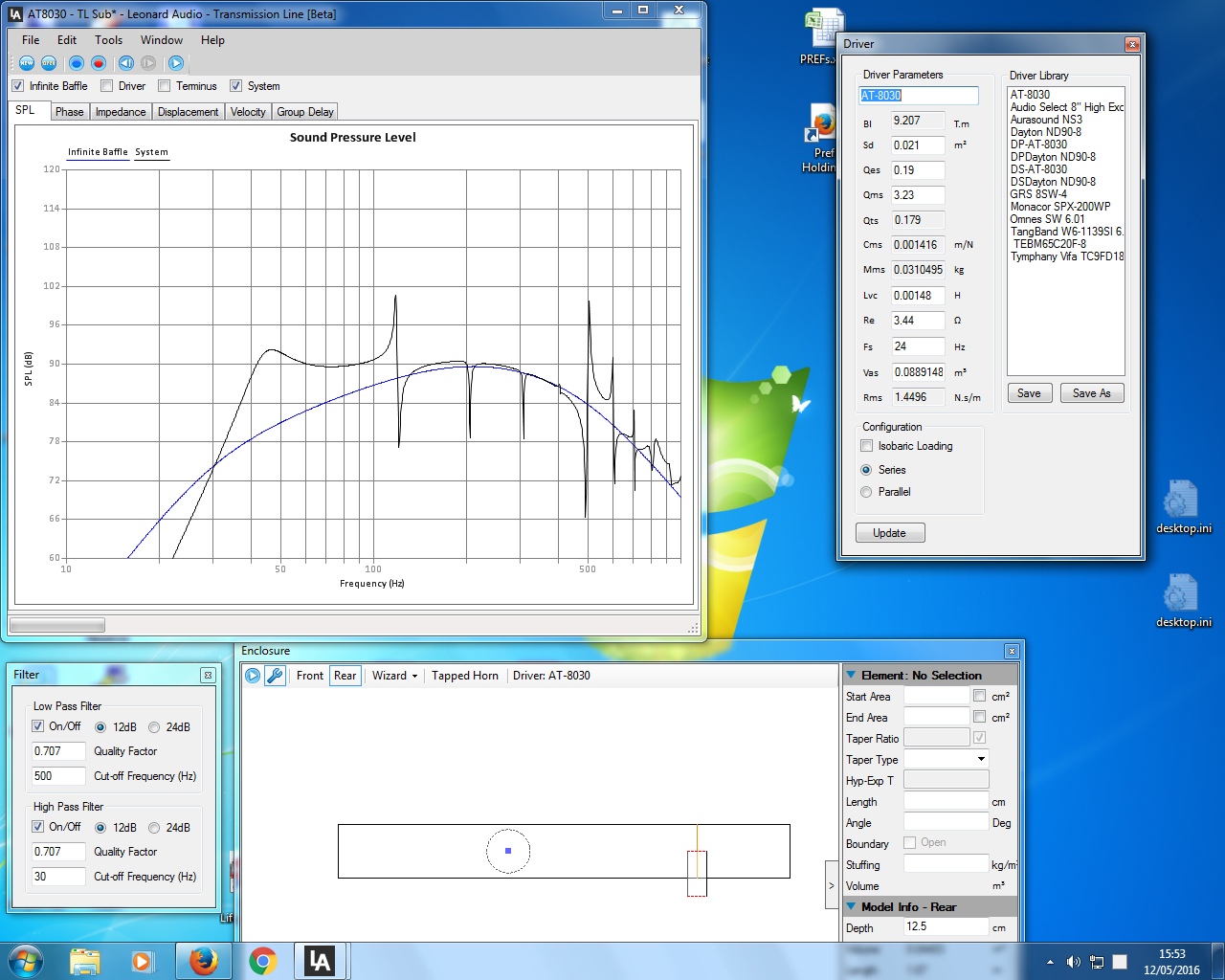
Task: Click the side panel collapse arrow
Action: tap(832, 885)
